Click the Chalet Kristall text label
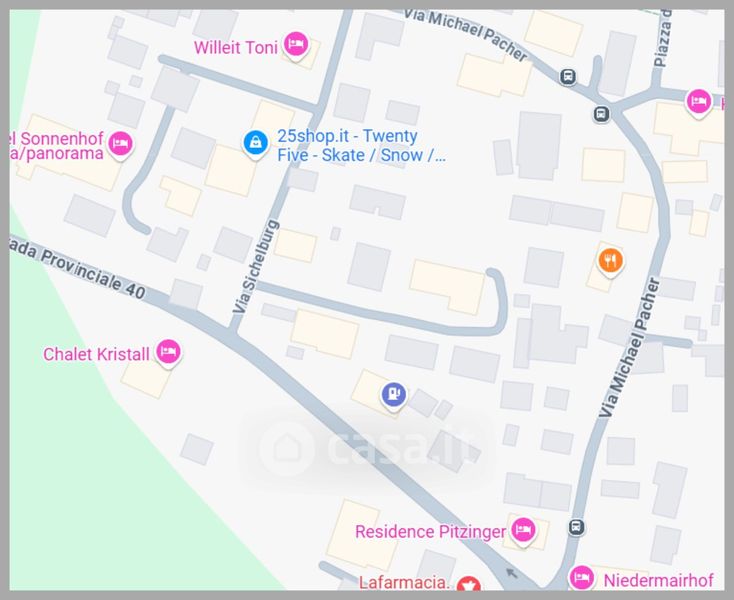 pos(96,354)
